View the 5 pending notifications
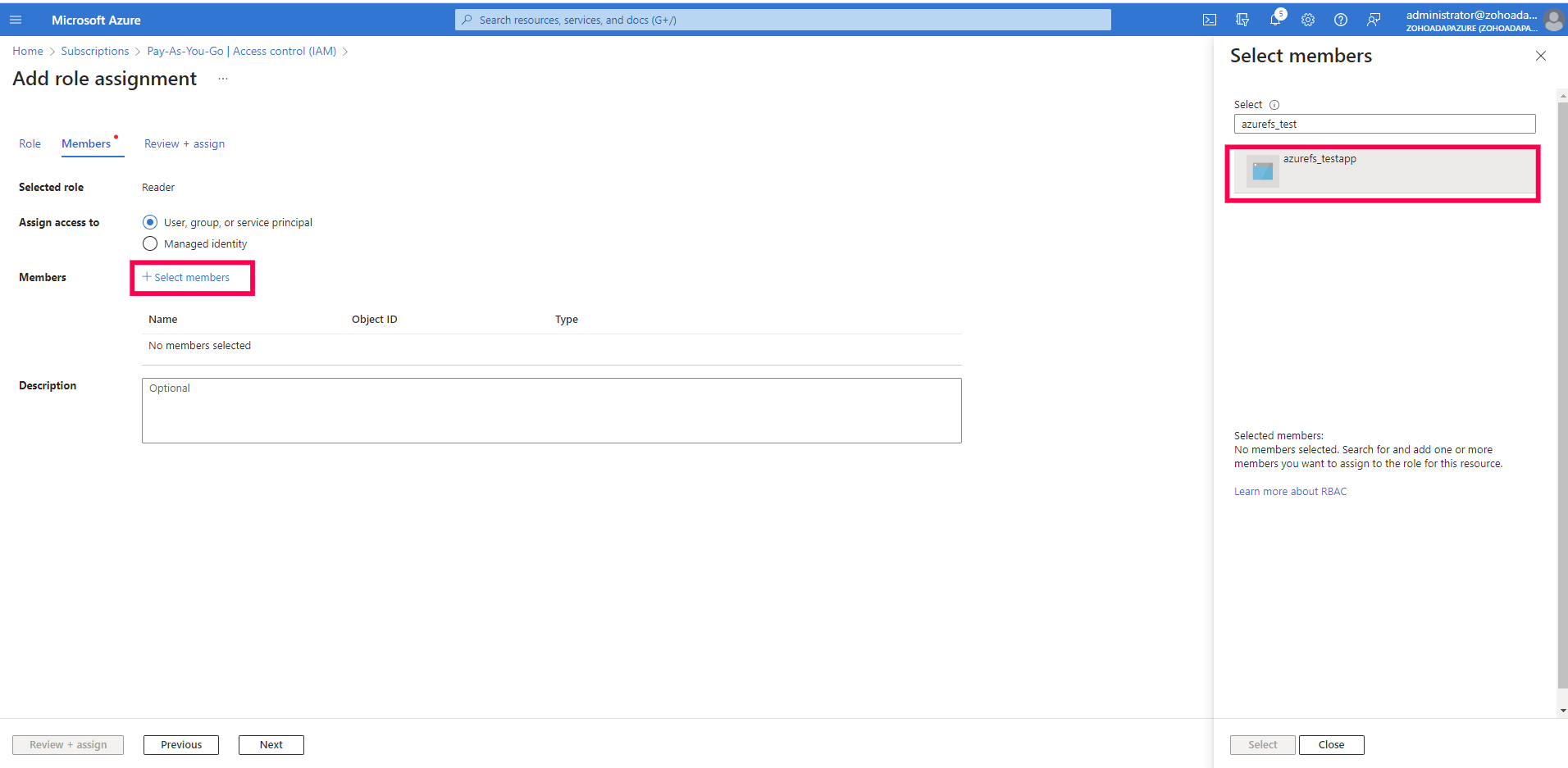Image resolution: width=1568 pixels, height=768 pixels. click(1274, 20)
